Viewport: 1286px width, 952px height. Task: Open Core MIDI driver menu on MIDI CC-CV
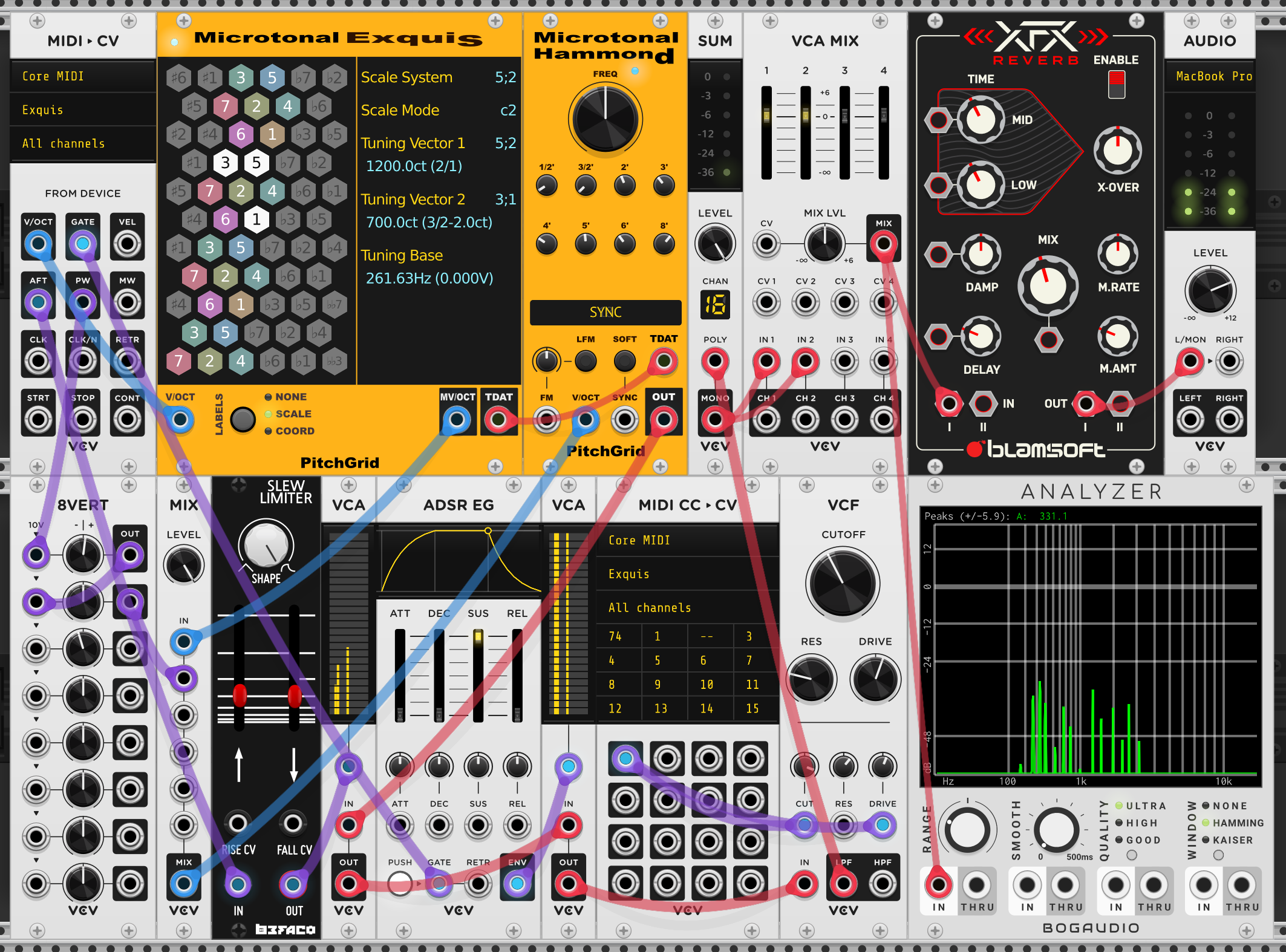point(688,540)
